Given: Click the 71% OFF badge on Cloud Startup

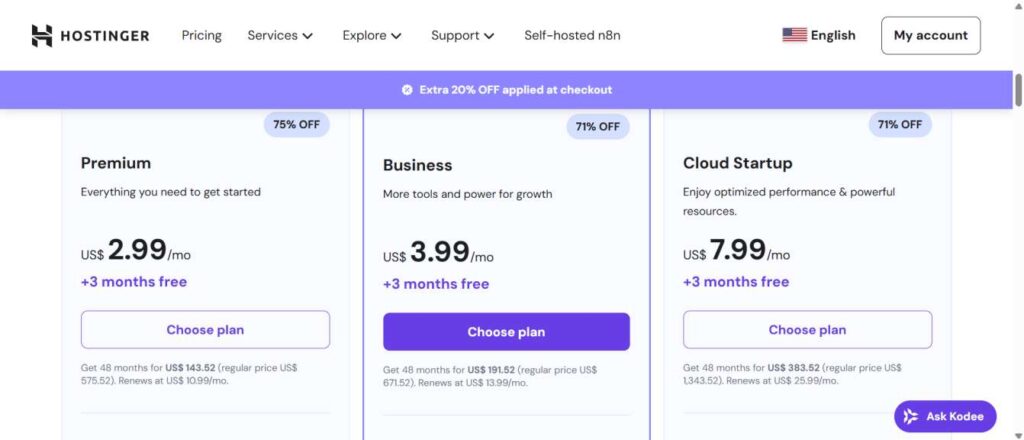Looking at the screenshot, I should coord(900,125).
